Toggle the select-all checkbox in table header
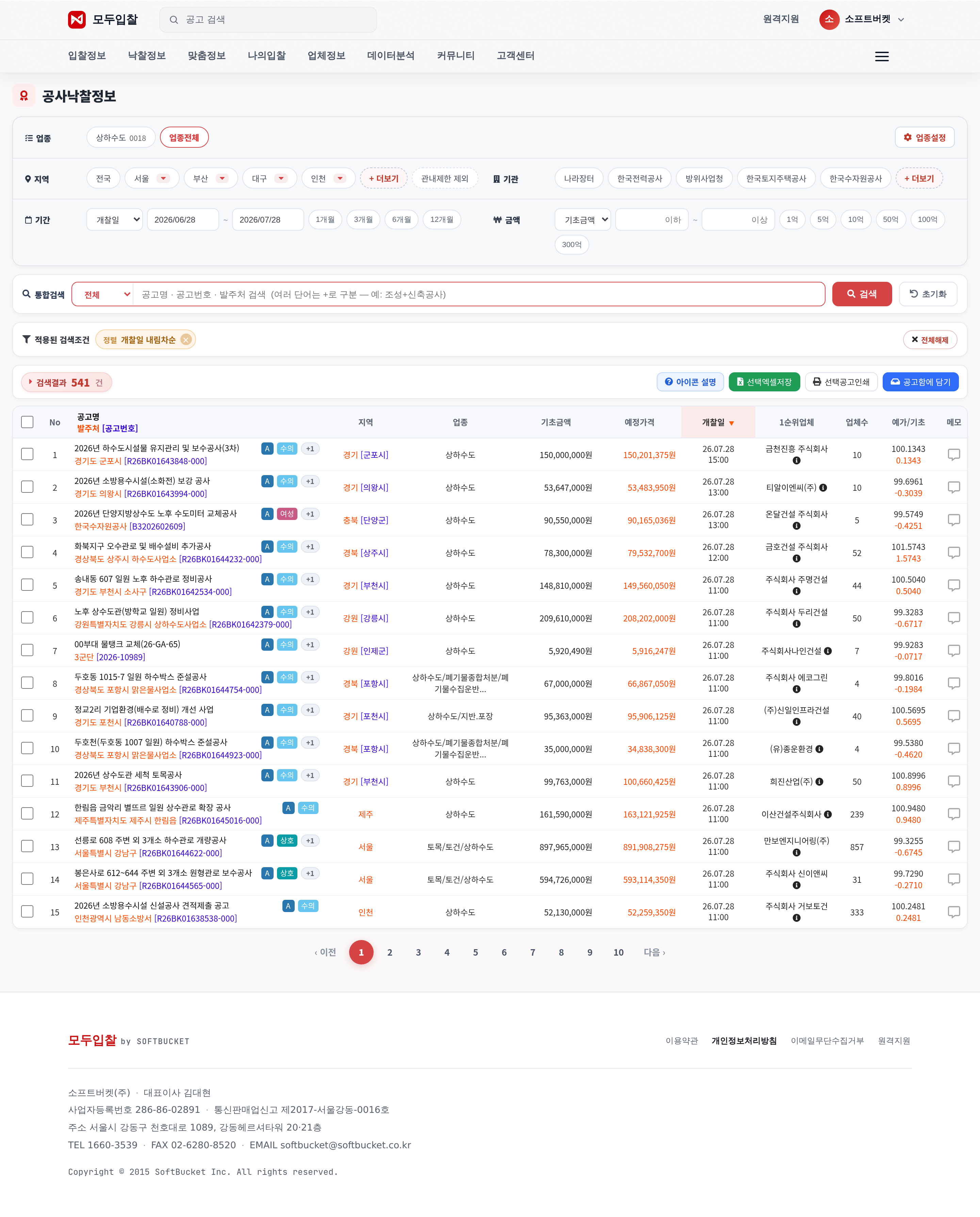 click(27, 422)
